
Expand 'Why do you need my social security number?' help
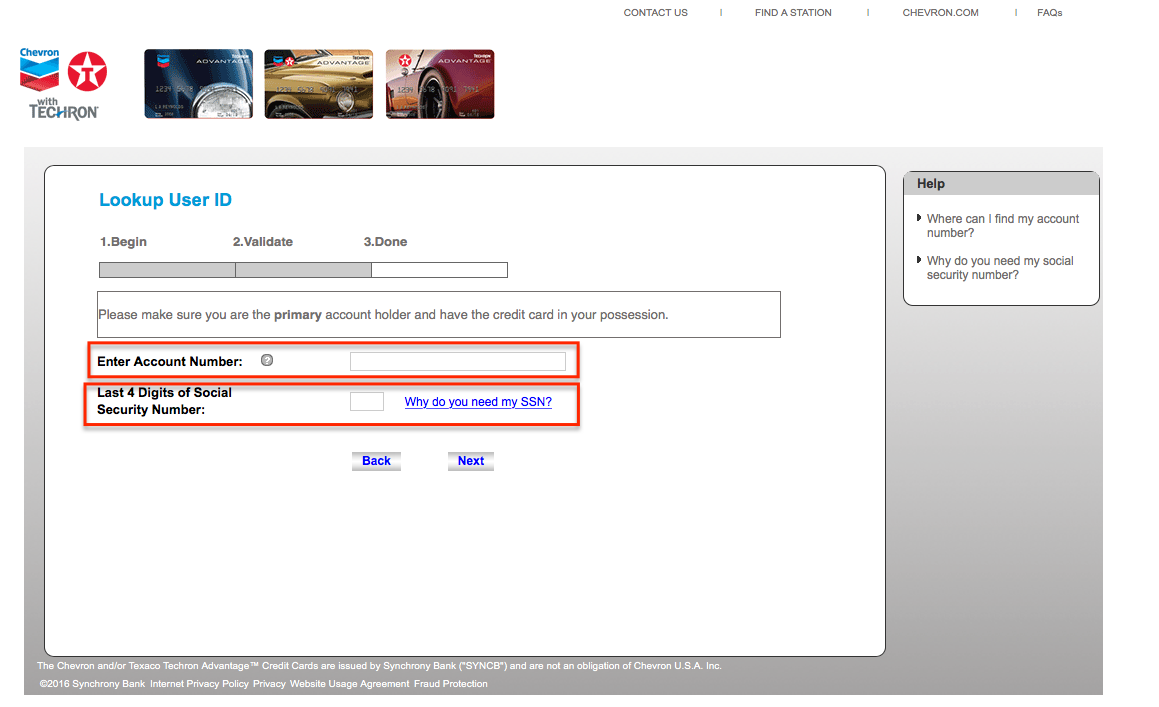999,268
